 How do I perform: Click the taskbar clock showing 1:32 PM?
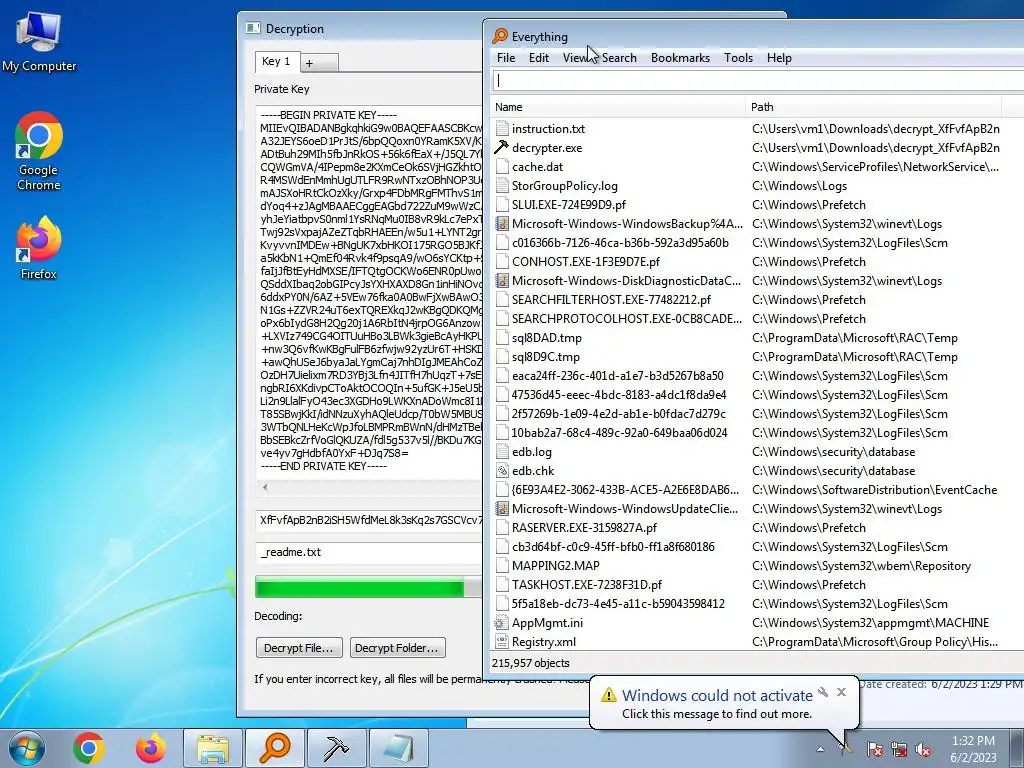973,749
